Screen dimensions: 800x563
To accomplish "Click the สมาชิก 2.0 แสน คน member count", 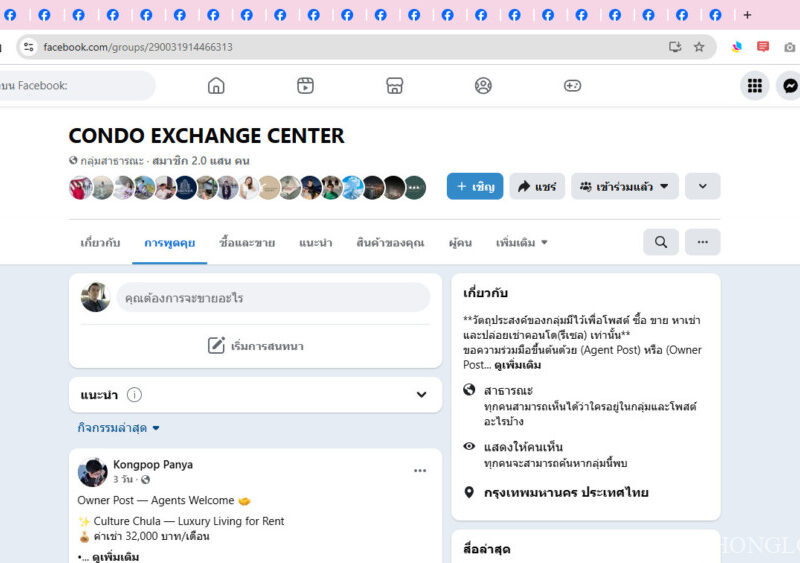I will (x=201, y=161).
